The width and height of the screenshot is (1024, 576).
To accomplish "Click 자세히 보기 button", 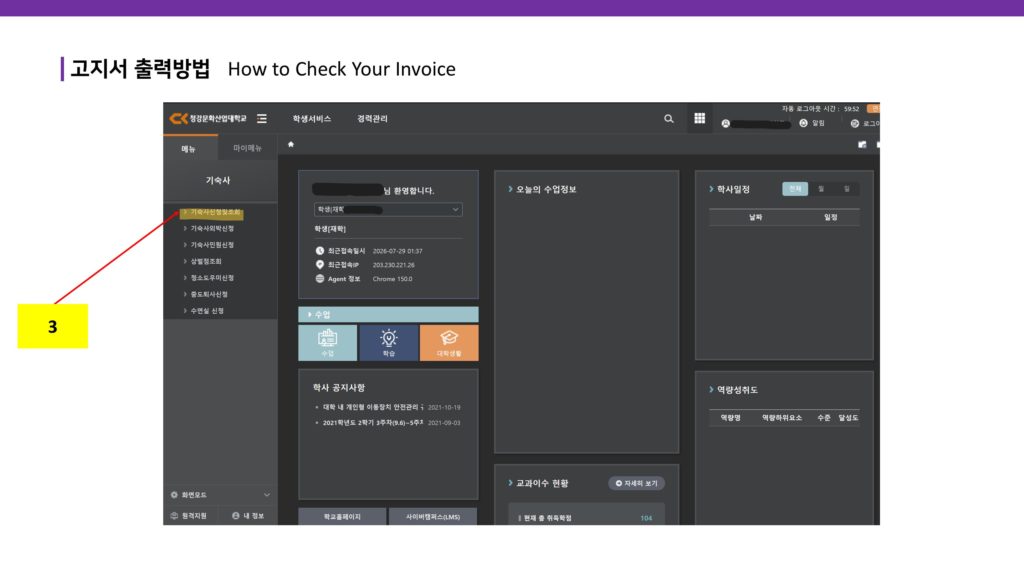I will pyautogui.click(x=637, y=483).
